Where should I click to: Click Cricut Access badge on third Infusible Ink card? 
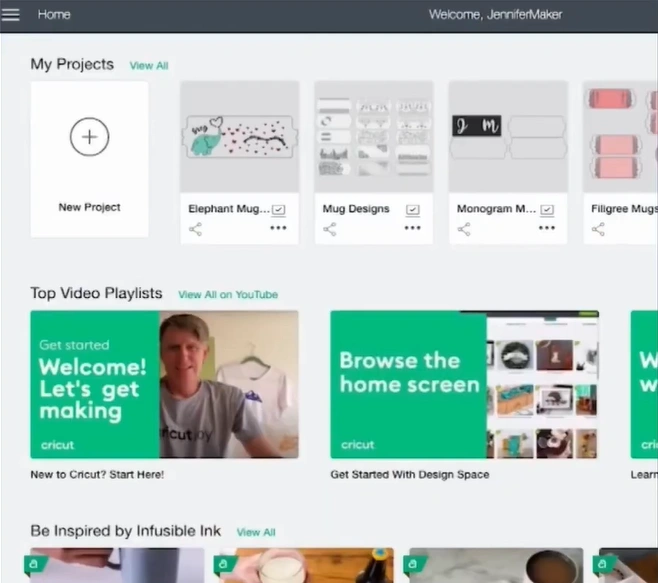pyautogui.click(x=413, y=564)
